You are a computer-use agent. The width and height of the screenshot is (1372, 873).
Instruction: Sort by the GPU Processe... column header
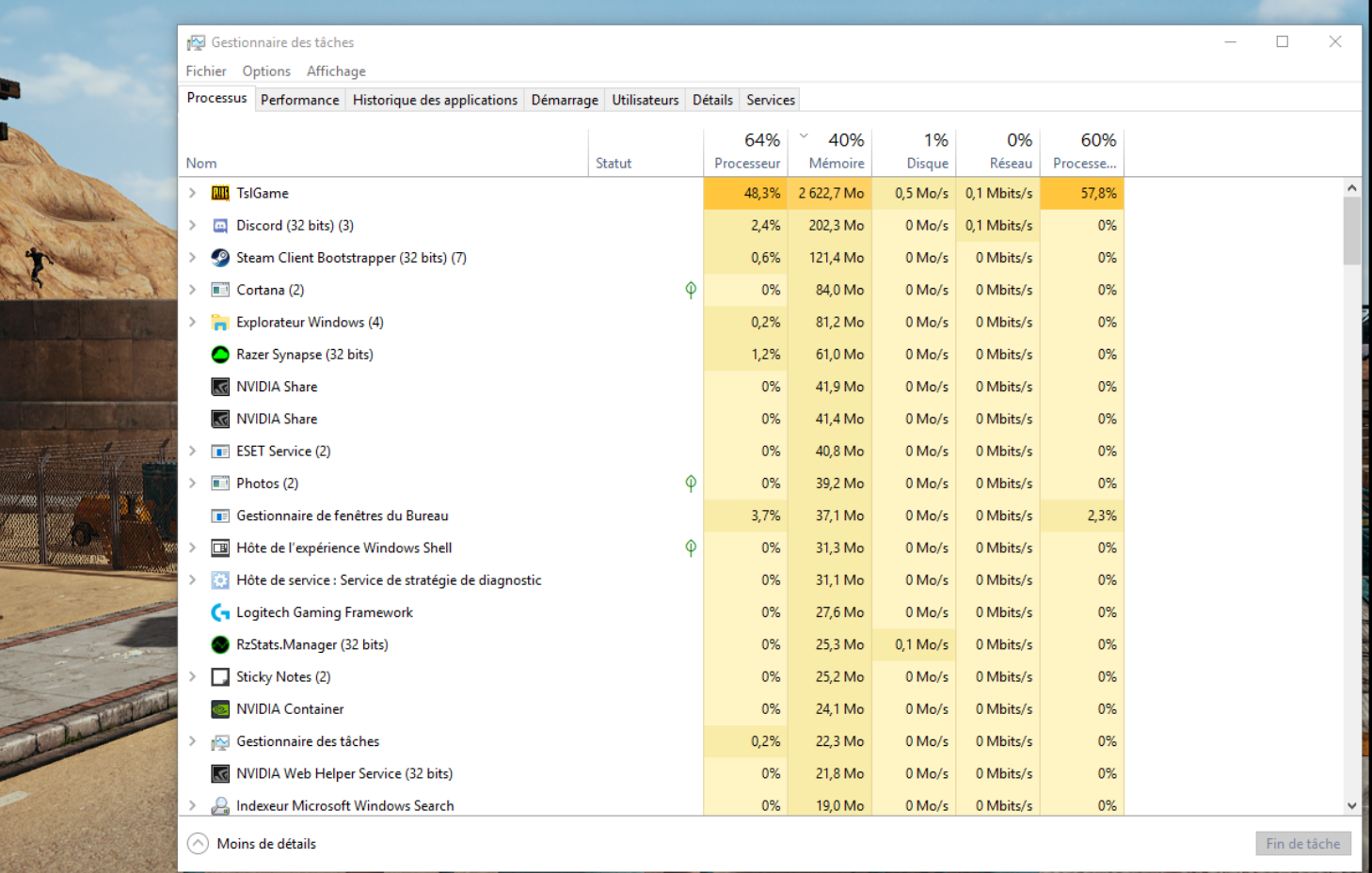(1082, 152)
